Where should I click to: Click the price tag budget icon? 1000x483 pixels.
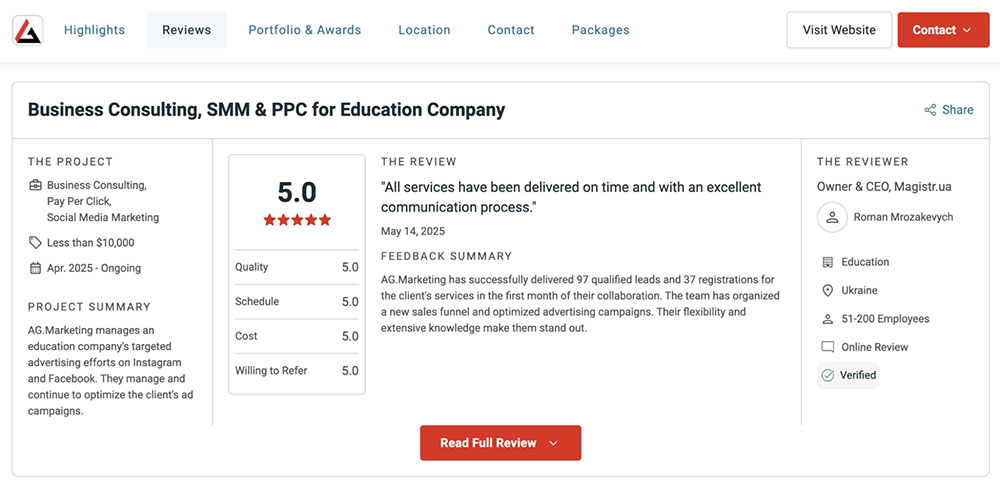[36, 242]
